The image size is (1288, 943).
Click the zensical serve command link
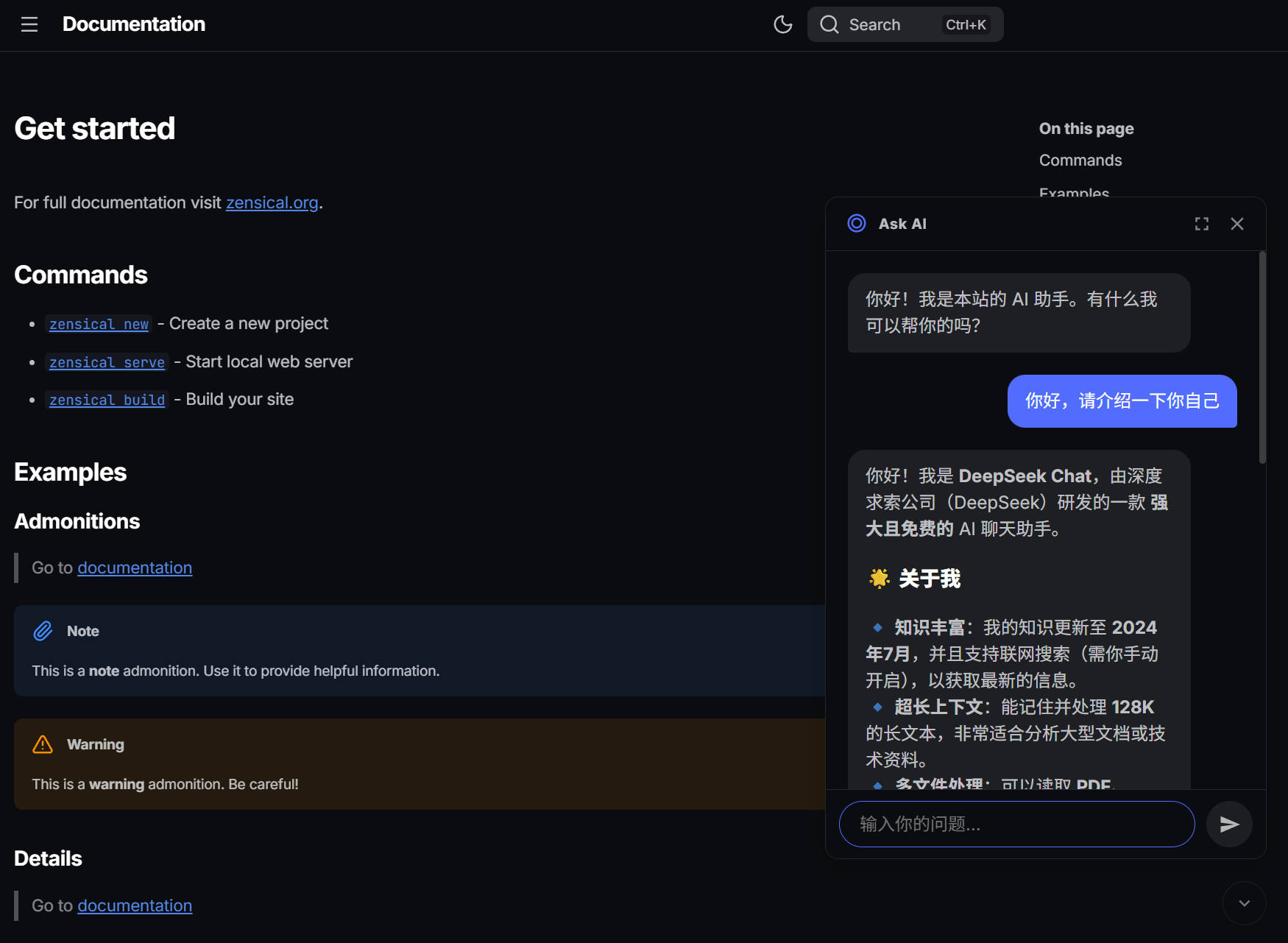107,362
